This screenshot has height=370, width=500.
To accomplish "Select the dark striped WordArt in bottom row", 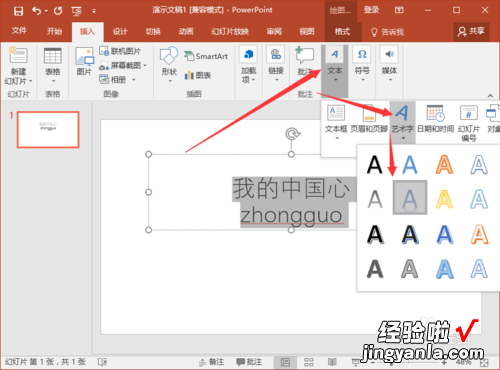I will tap(375, 269).
